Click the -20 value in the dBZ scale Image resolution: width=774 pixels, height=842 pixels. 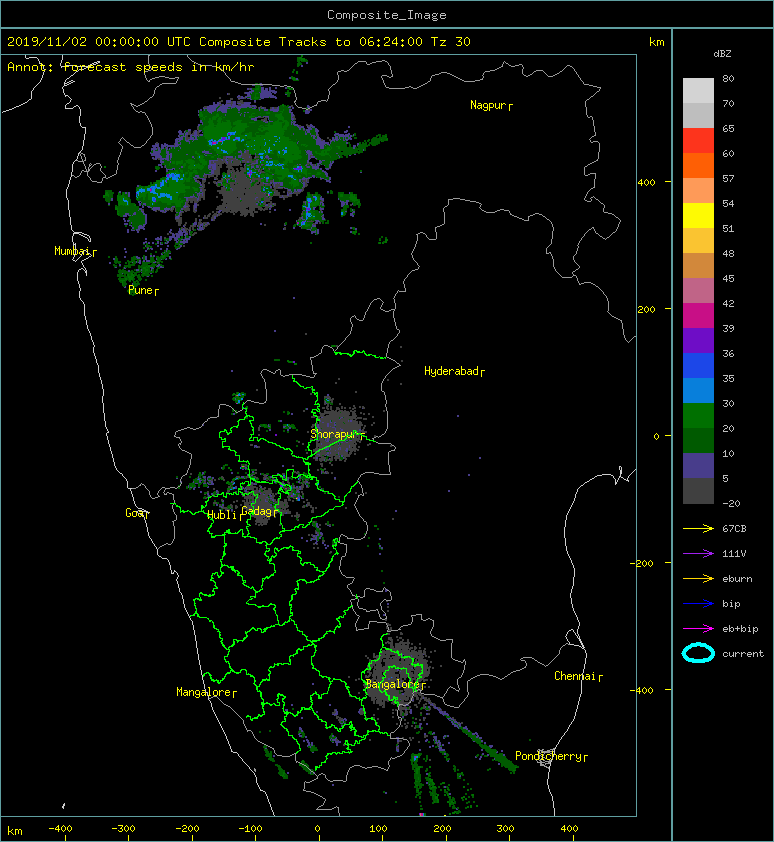pos(731,504)
